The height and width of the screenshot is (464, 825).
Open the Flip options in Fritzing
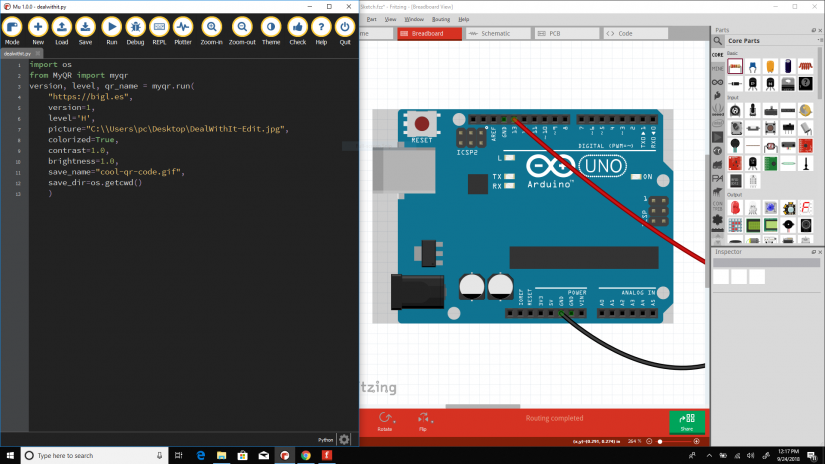coord(423,421)
